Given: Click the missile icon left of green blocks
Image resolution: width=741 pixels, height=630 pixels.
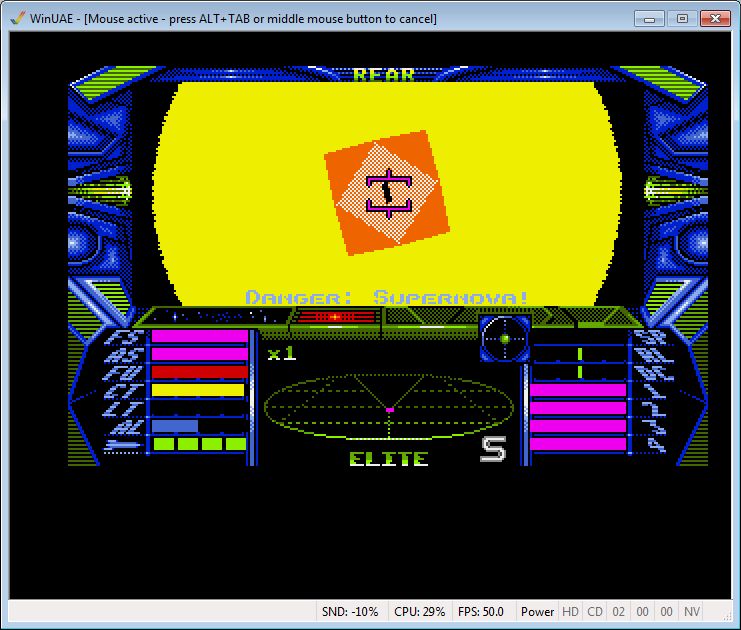Looking at the screenshot, I should point(123,445).
